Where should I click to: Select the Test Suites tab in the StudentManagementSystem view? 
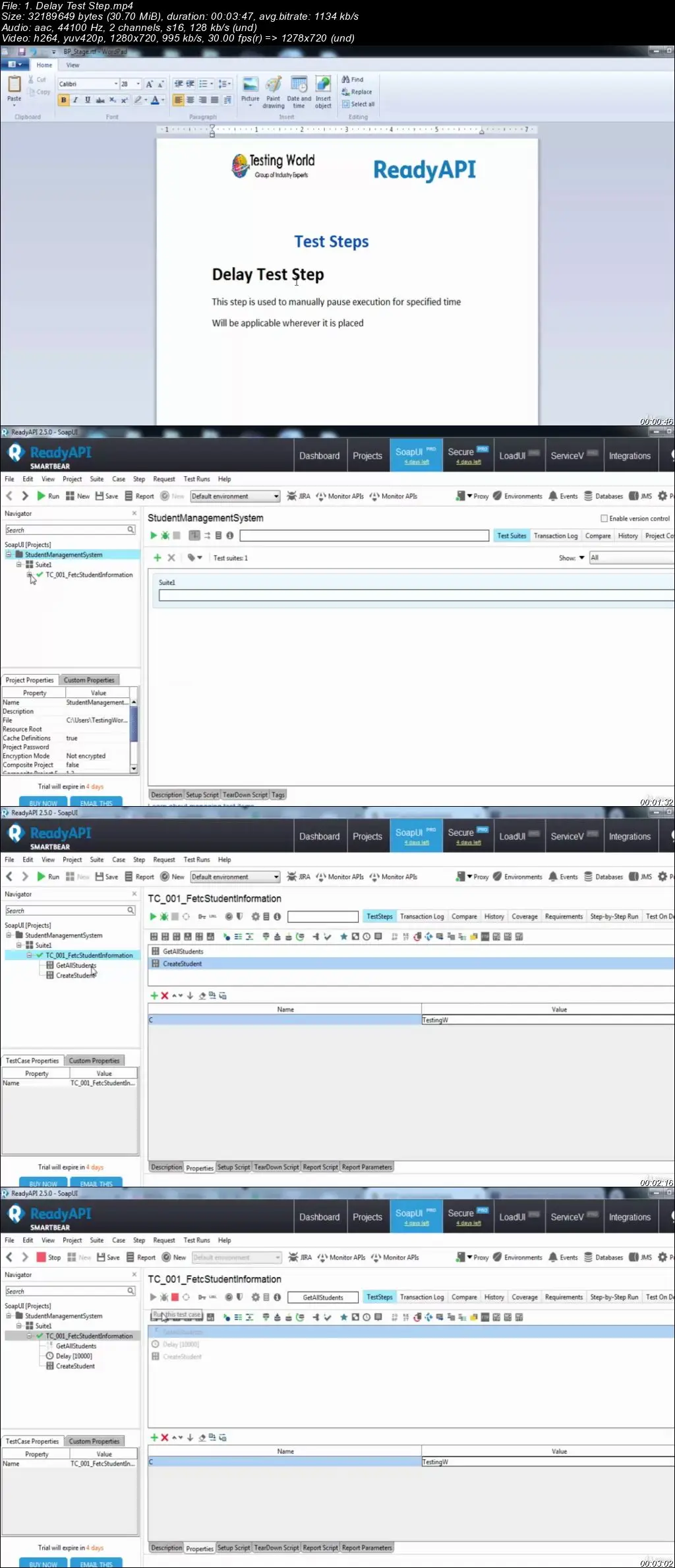point(512,536)
